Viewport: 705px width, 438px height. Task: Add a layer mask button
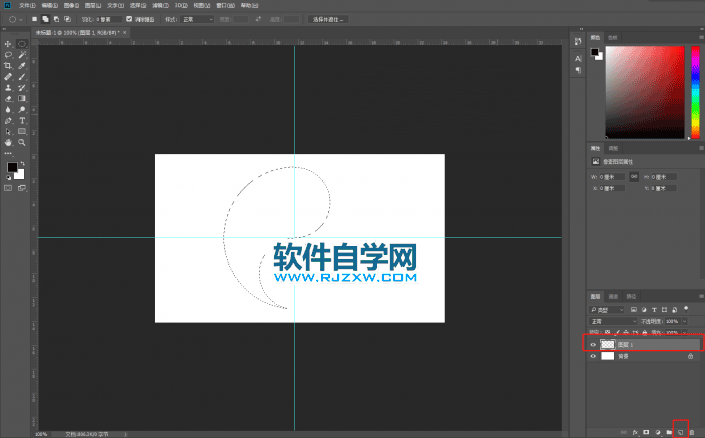pyautogui.click(x=647, y=432)
